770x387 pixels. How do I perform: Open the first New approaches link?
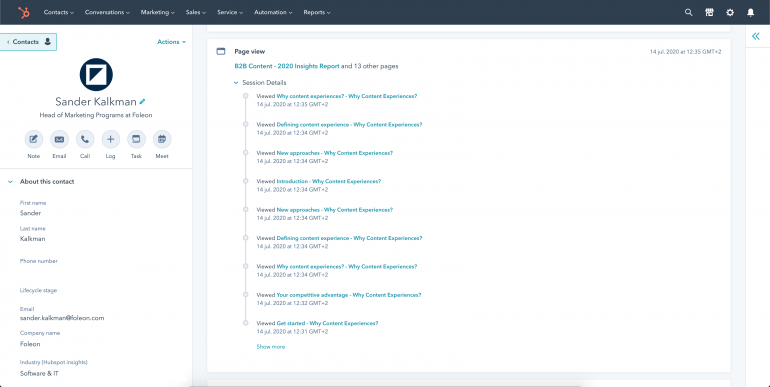click(334, 153)
